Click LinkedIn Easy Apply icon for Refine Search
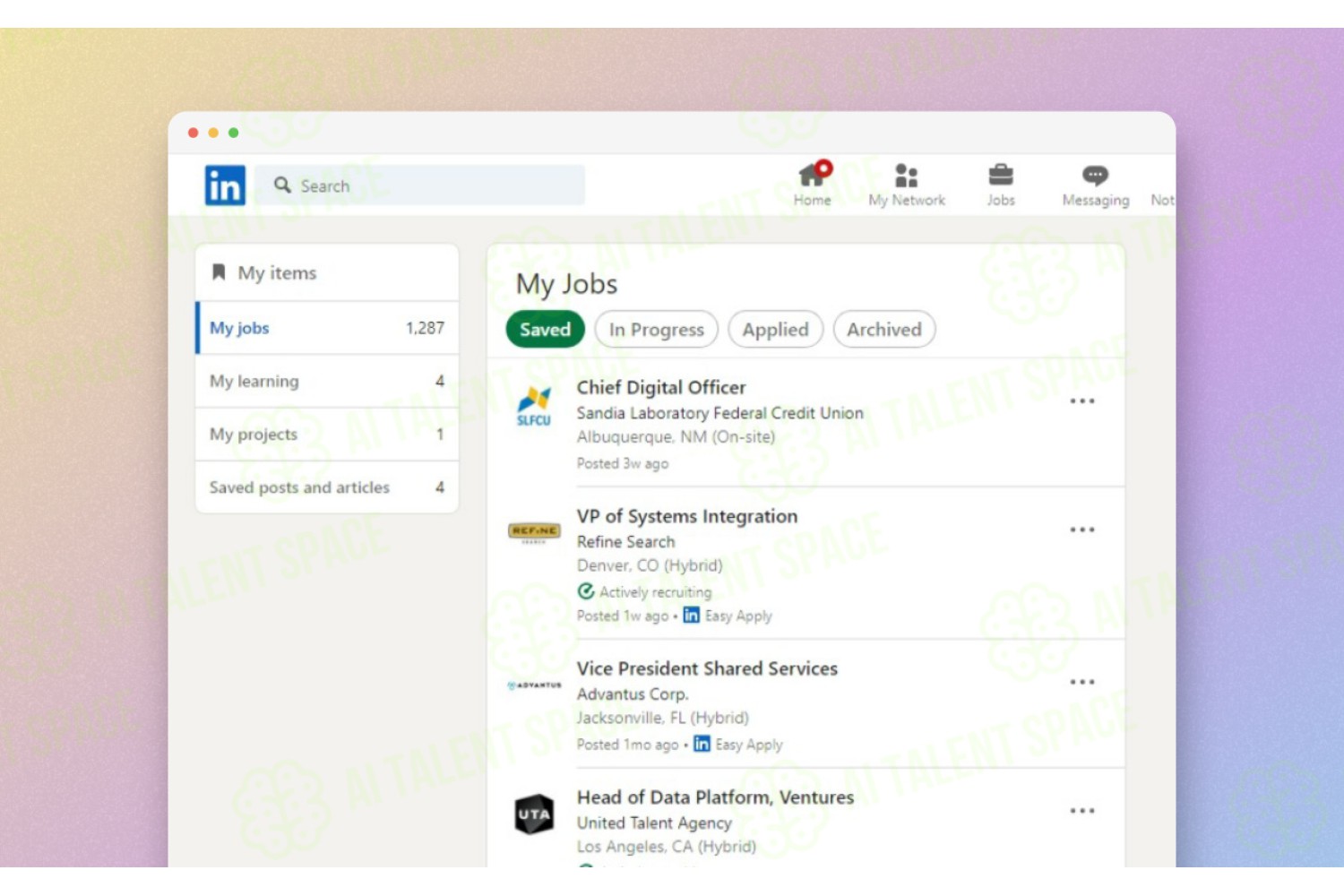 click(691, 615)
